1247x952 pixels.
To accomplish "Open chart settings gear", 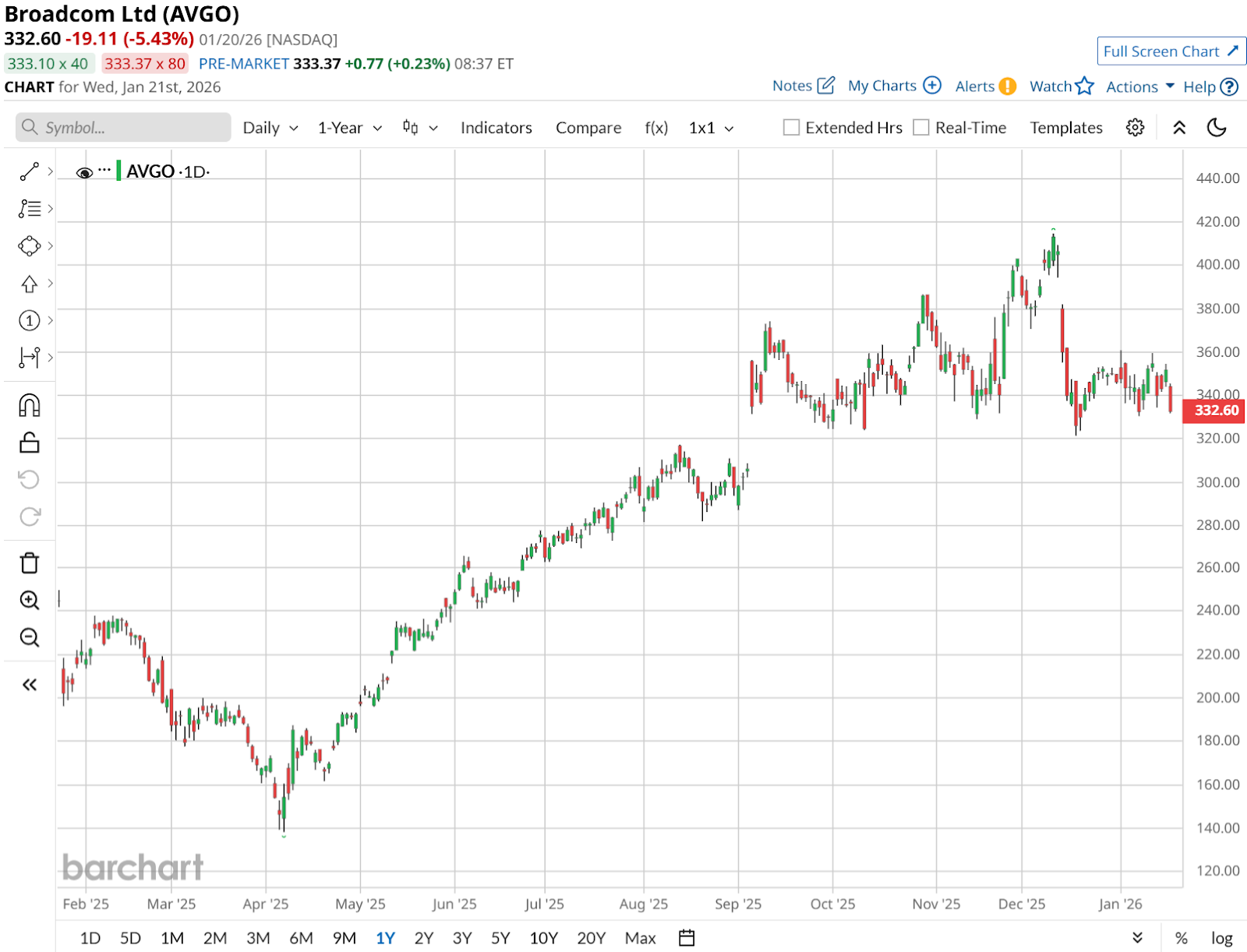I will click(1136, 128).
